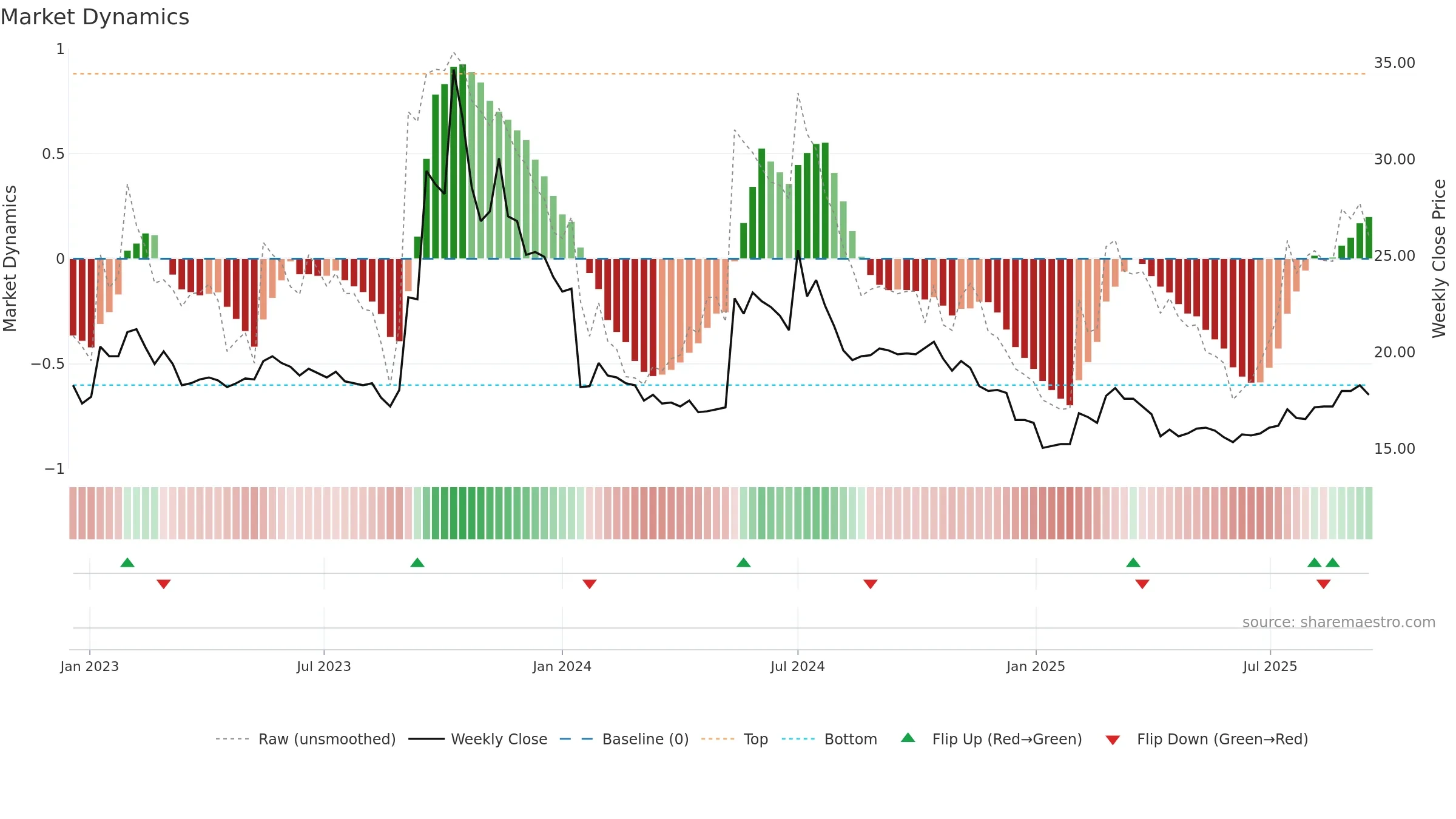
Task: Toggle Flip Up (Red→Green) legend entry
Action: click(x=991, y=739)
